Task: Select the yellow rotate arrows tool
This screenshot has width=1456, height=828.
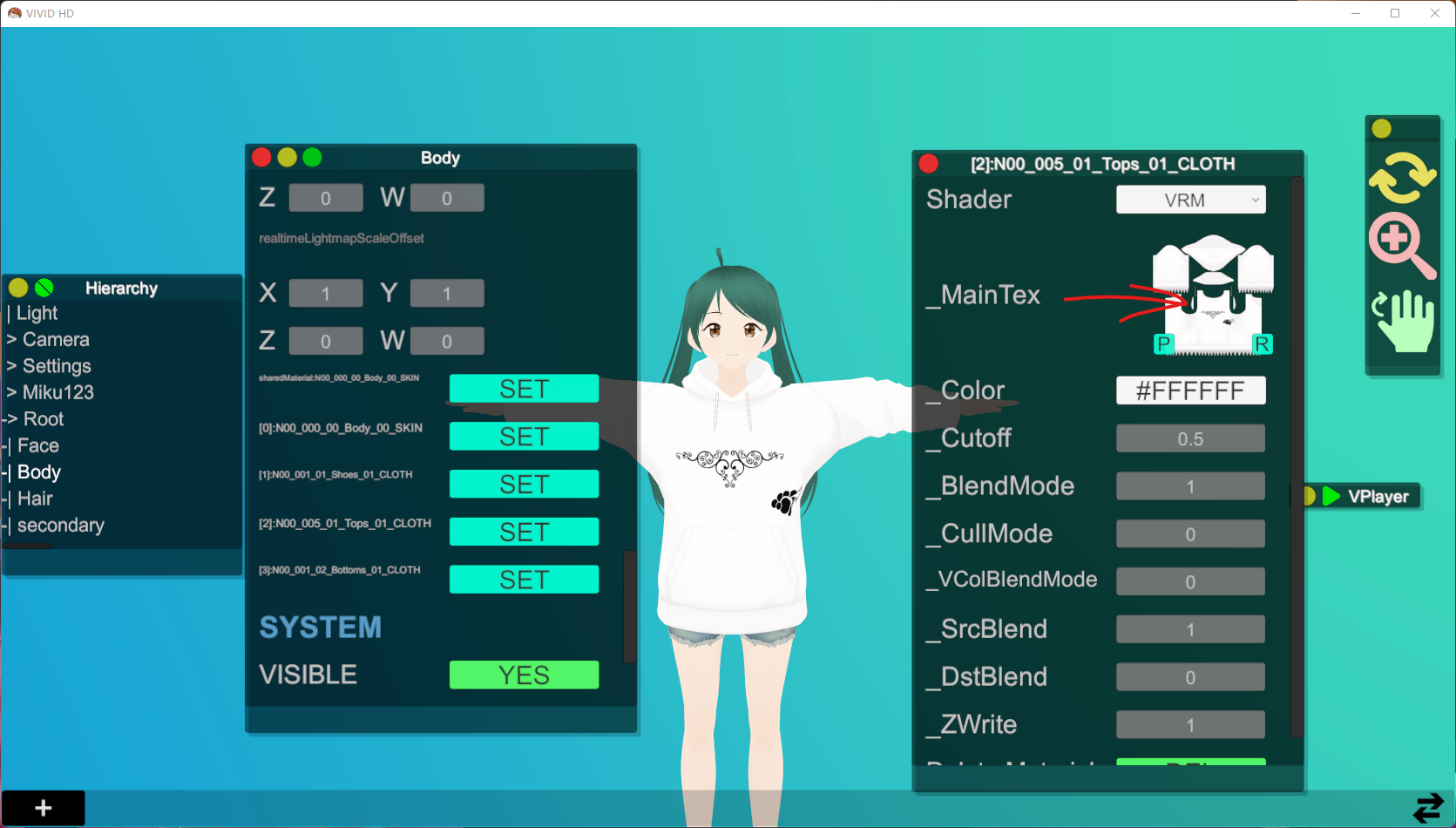Action: click(x=1402, y=177)
